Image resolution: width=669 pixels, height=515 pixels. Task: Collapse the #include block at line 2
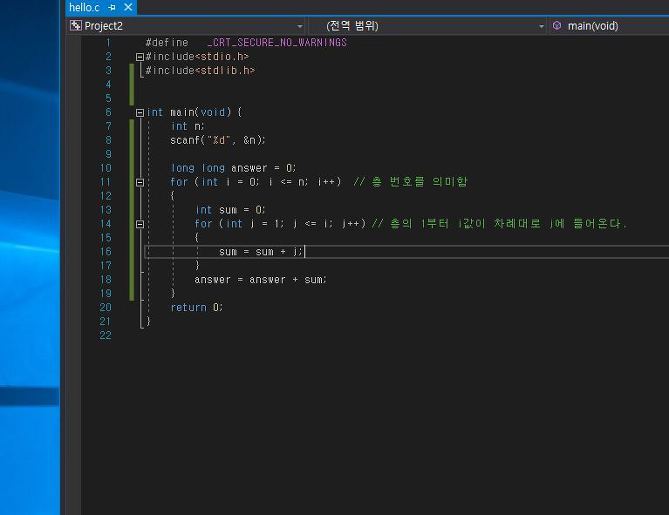[140, 56]
